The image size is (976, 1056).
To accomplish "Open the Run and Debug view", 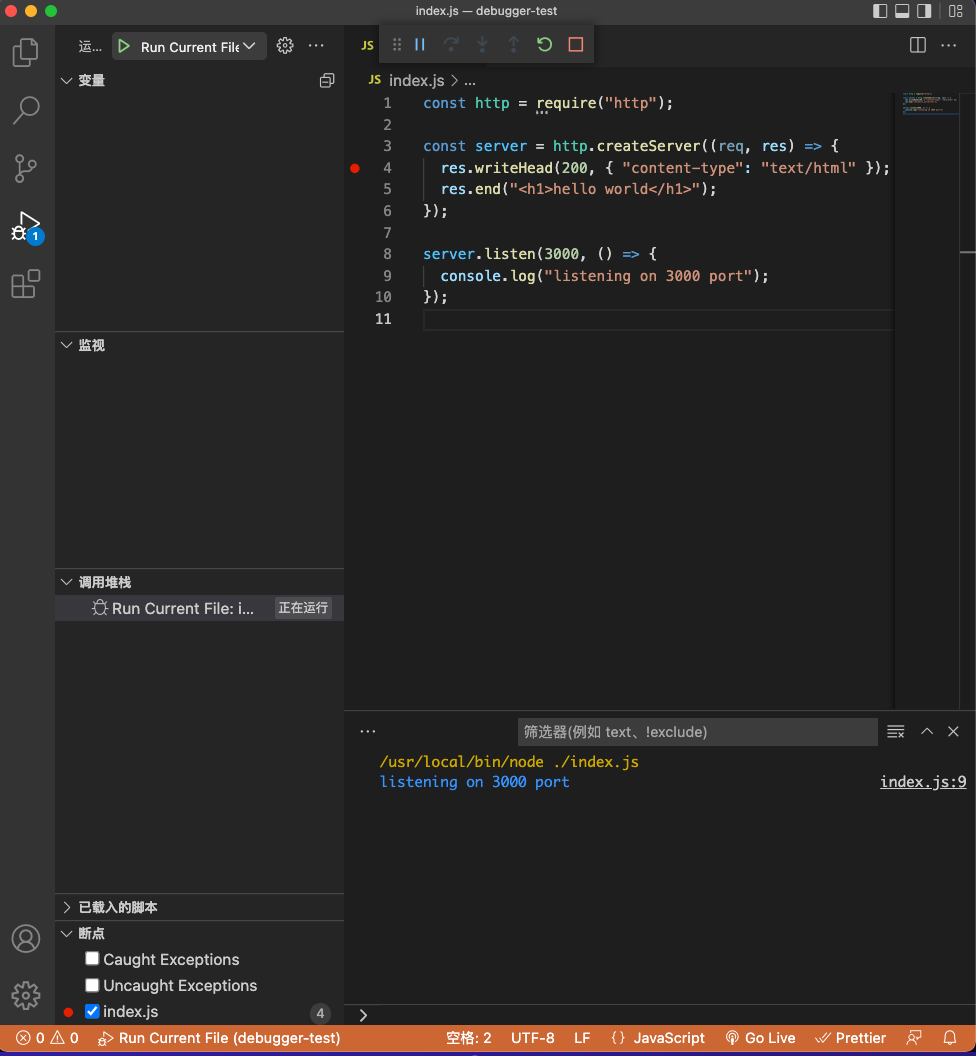I will point(26,226).
